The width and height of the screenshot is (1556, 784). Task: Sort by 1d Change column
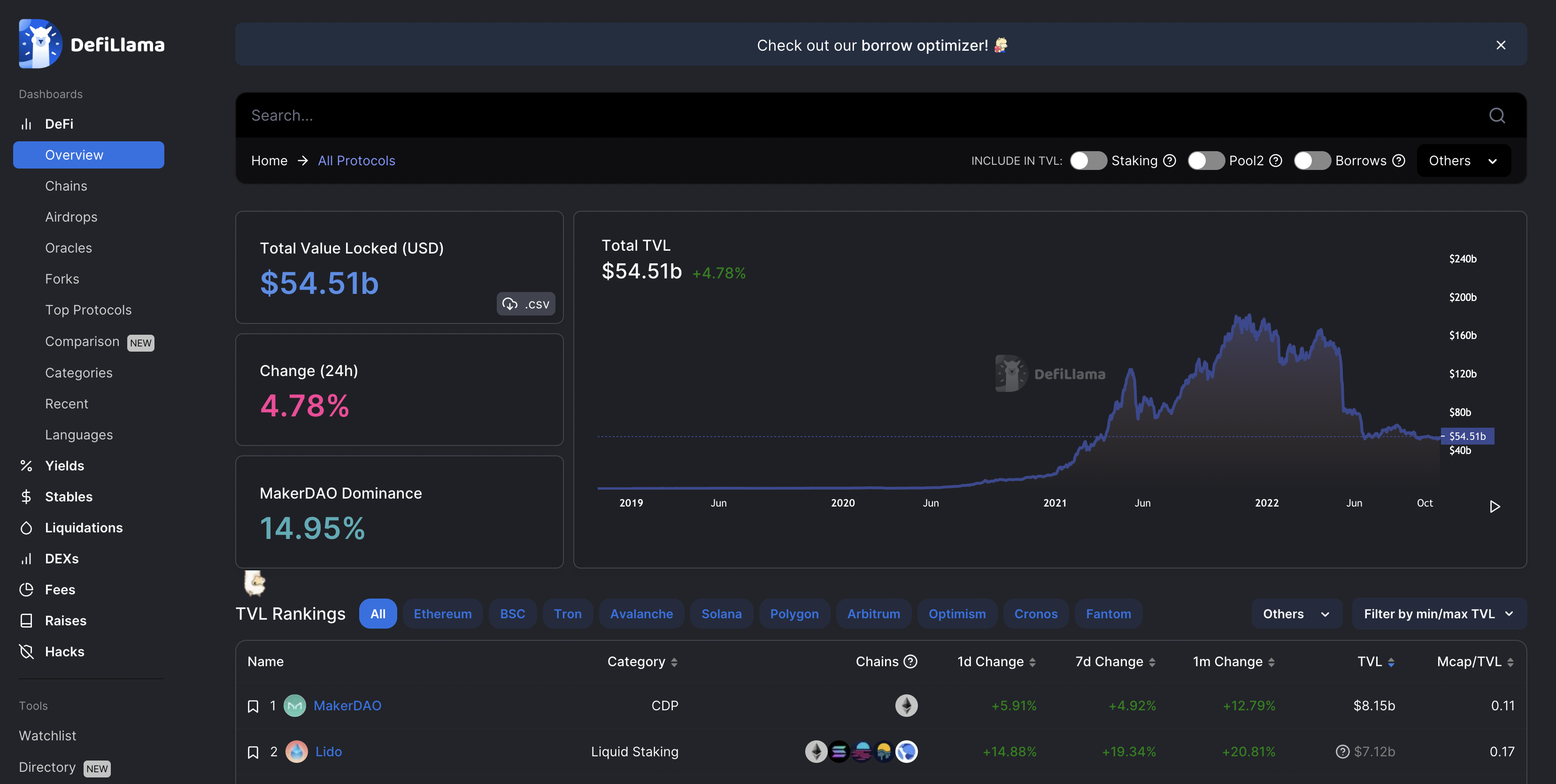[x=1032, y=662]
